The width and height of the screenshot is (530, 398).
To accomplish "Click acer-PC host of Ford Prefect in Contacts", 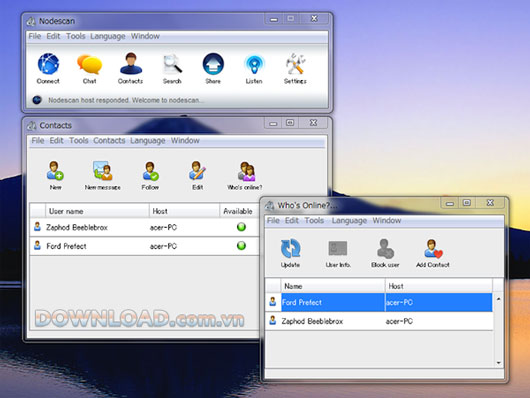I will tap(163, 247).
